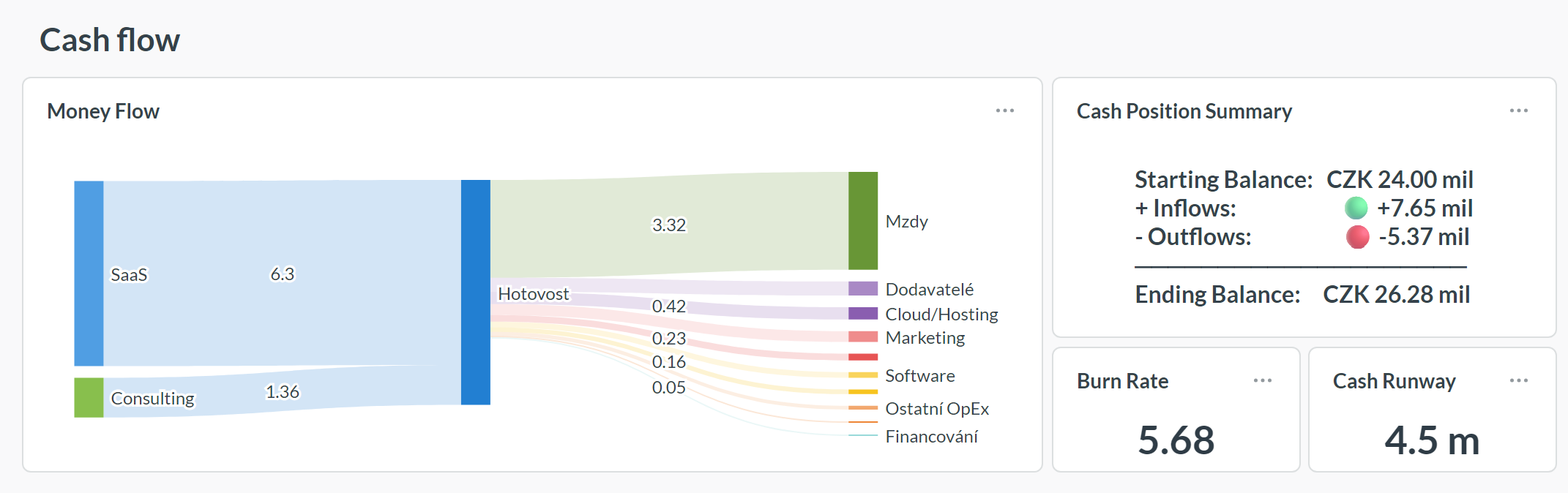1568x493 pixels.
Task: Open the Burn Rate options menu
Action: pyautogui.click(x=1263, y=380)
